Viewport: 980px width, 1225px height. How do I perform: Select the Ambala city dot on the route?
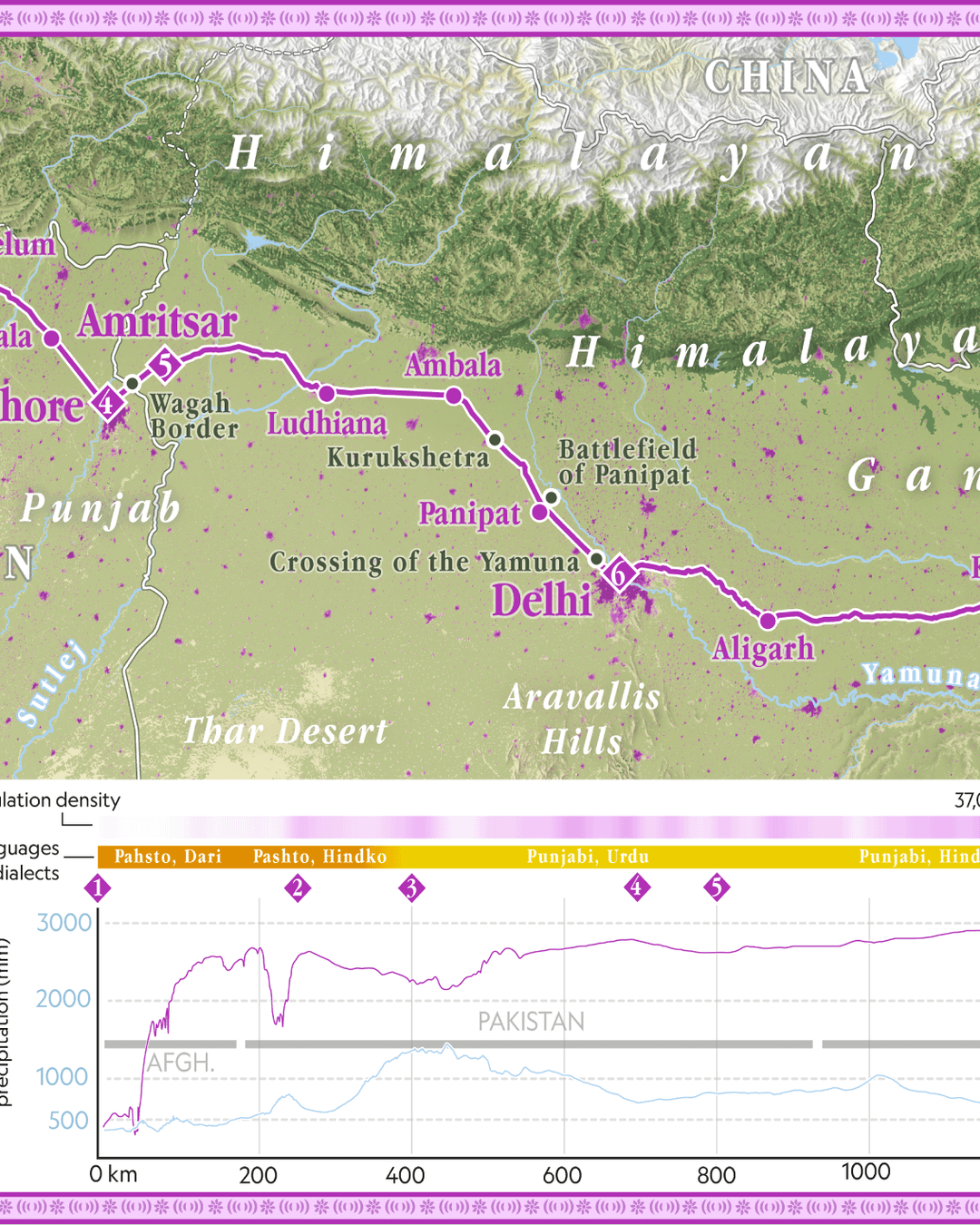coord(454,396)
